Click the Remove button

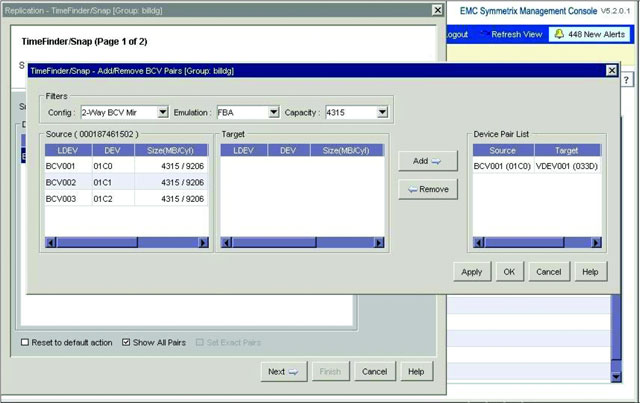click(x=428, y=189)
